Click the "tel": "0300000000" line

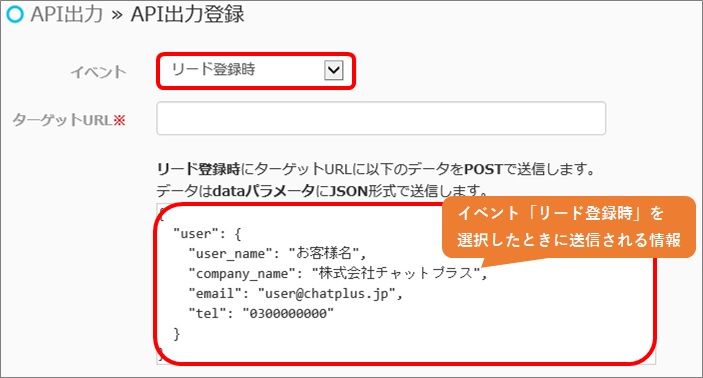click(x=261, y=313)
